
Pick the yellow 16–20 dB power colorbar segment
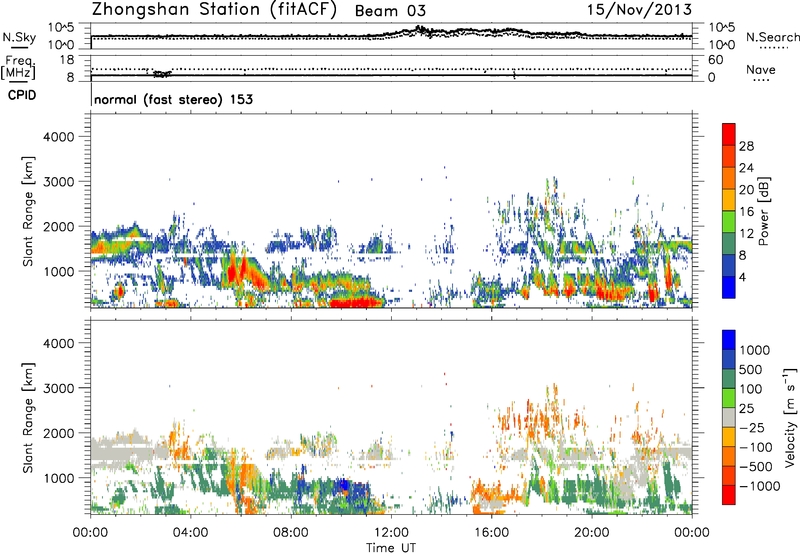729,200
